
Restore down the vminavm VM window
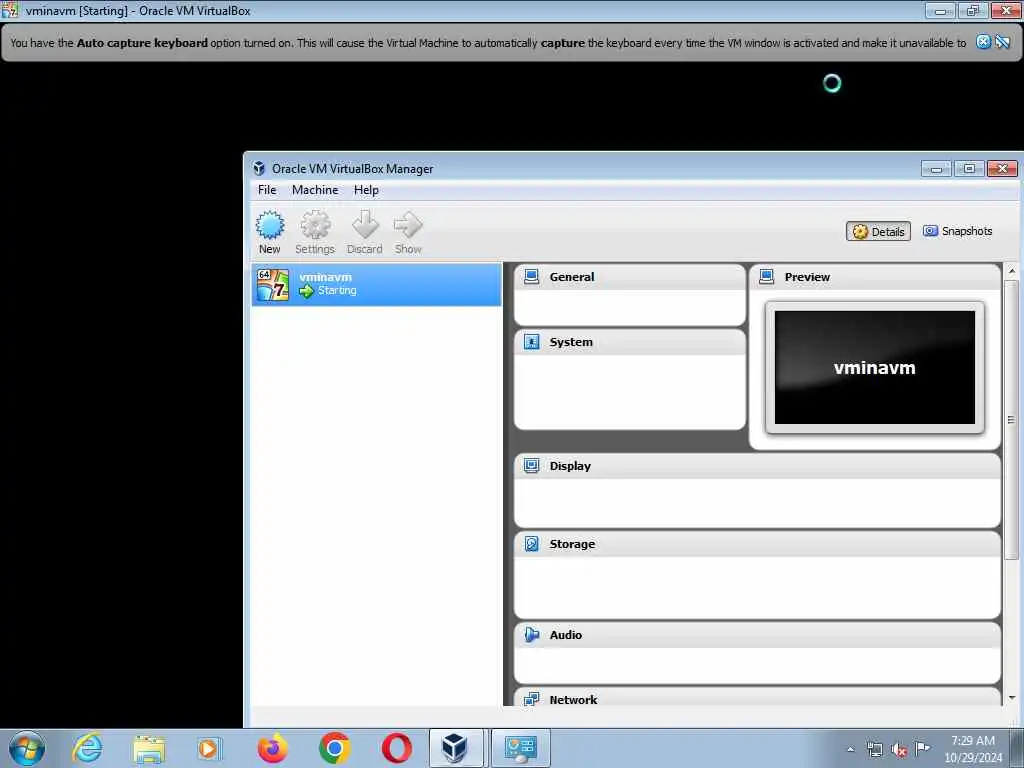(972, 10)
